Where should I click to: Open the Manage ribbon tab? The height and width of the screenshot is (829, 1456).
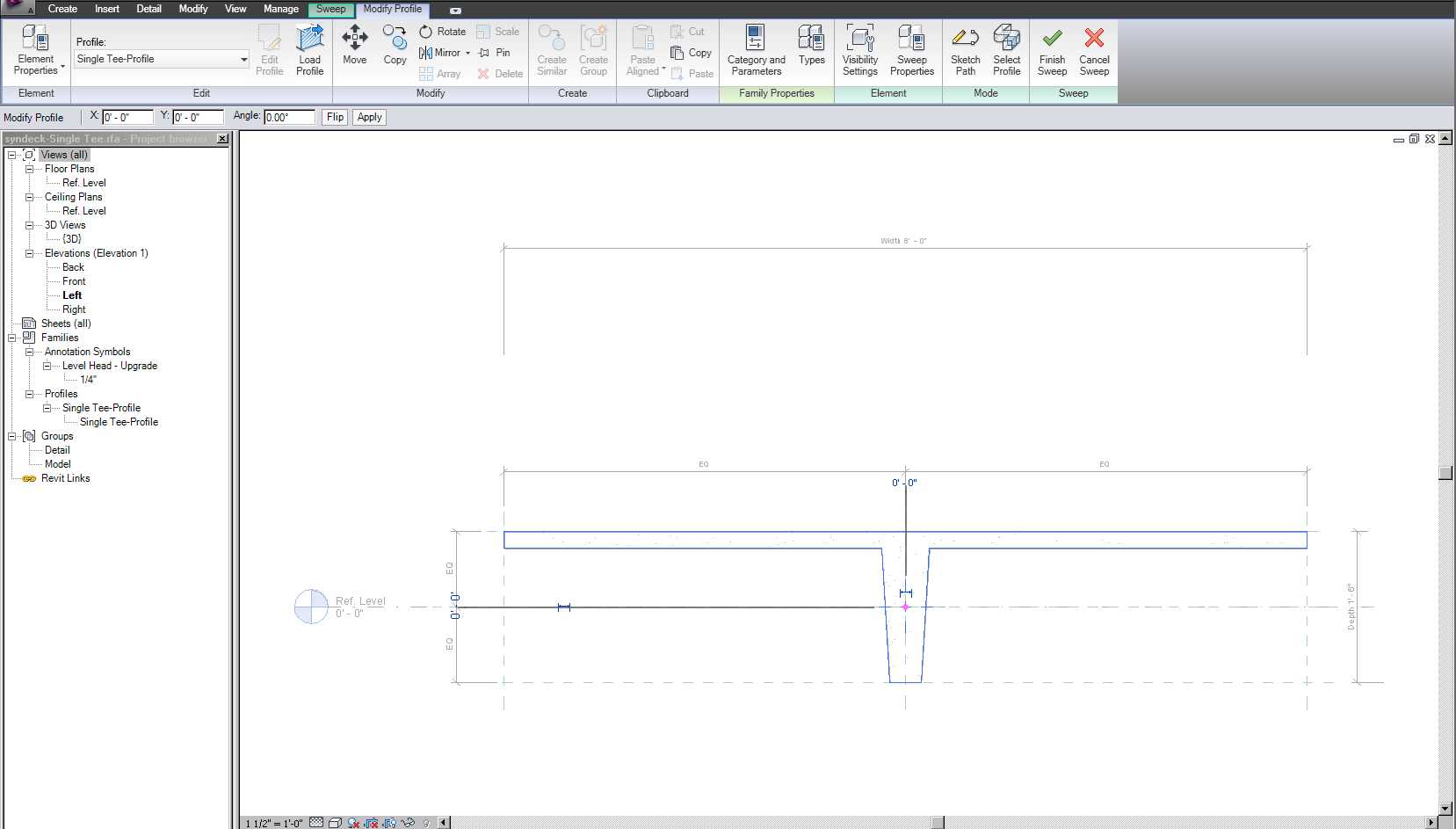pos(281,9)
